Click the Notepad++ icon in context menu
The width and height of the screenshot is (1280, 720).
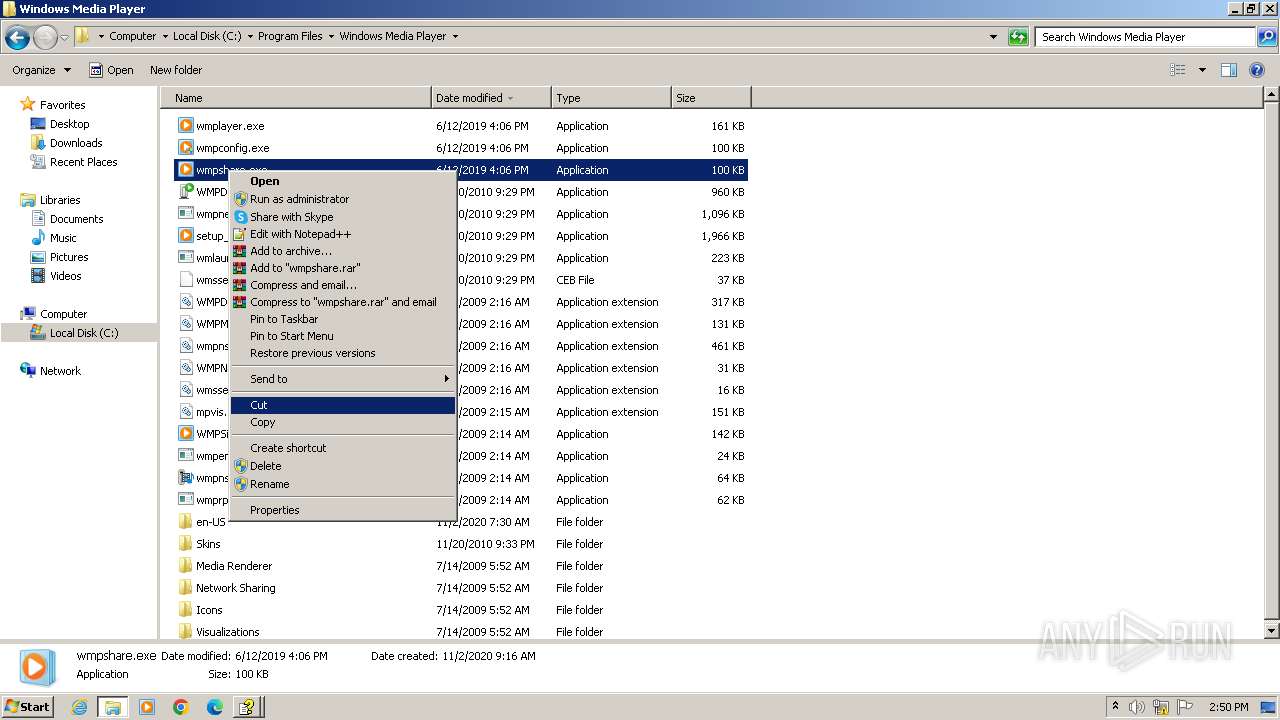tap(240, 234)
